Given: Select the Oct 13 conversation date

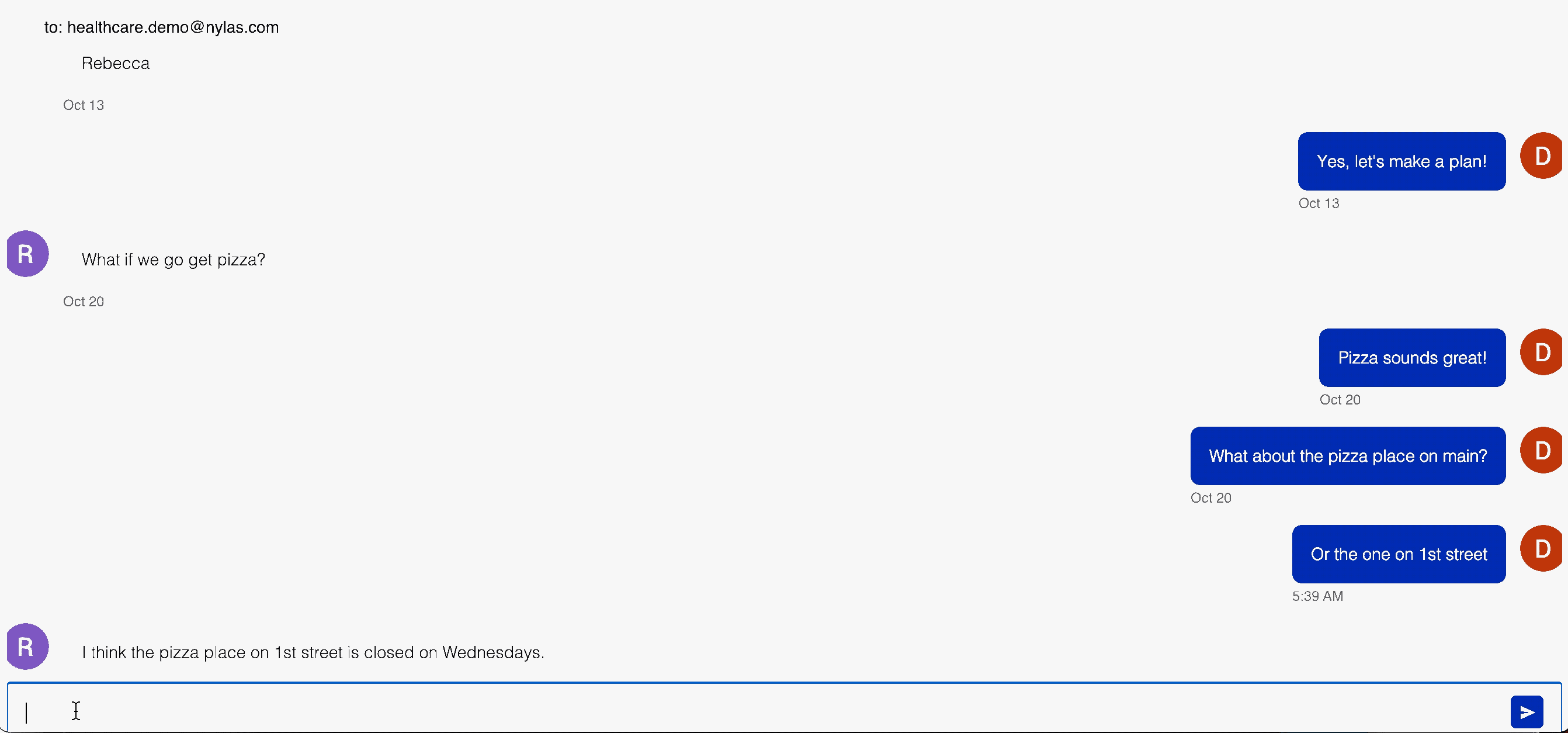Looking at the screenshot, I should click(84, 105).
